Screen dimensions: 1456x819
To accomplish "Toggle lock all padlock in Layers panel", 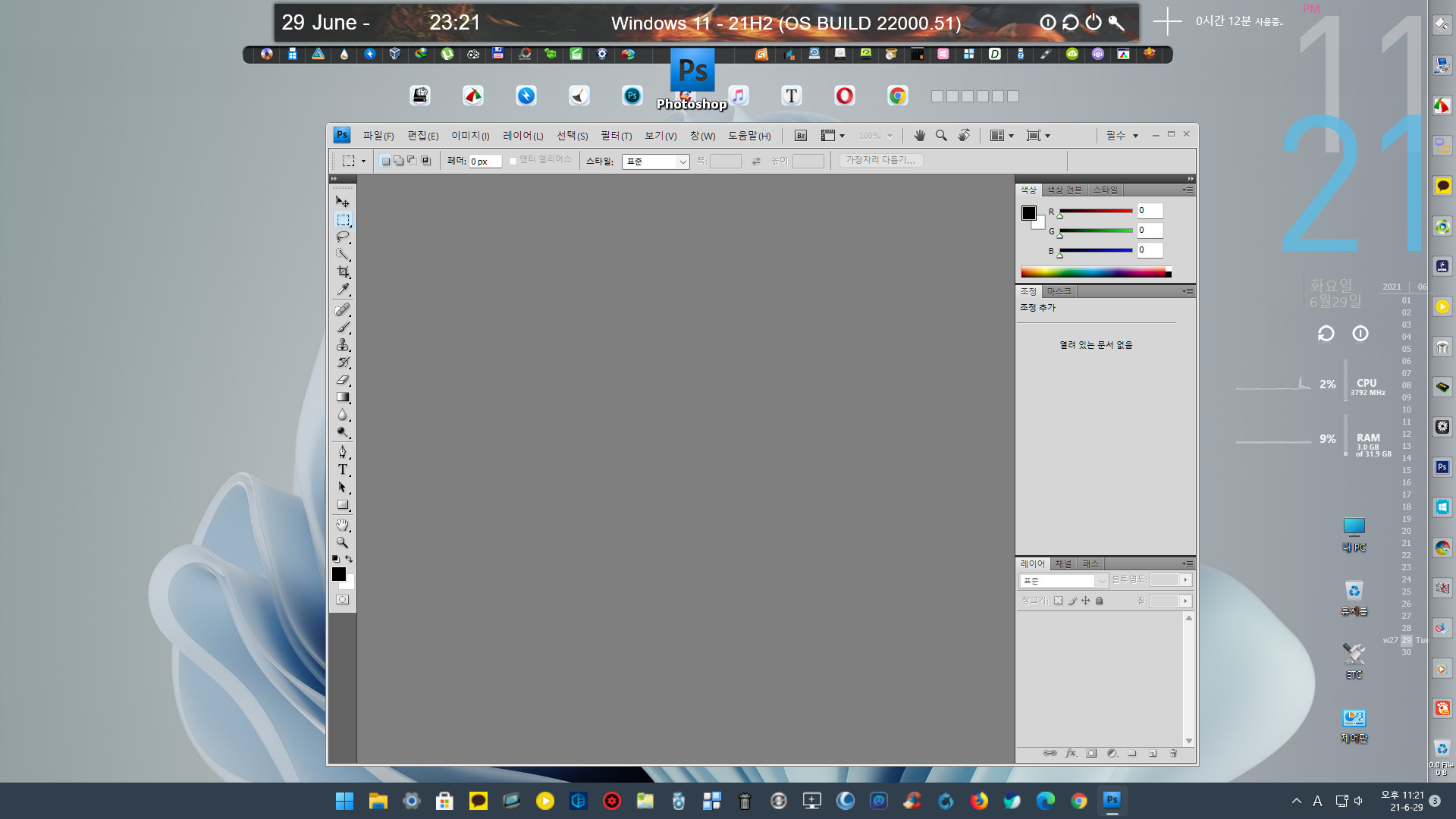I will (x=1100, y=601).
